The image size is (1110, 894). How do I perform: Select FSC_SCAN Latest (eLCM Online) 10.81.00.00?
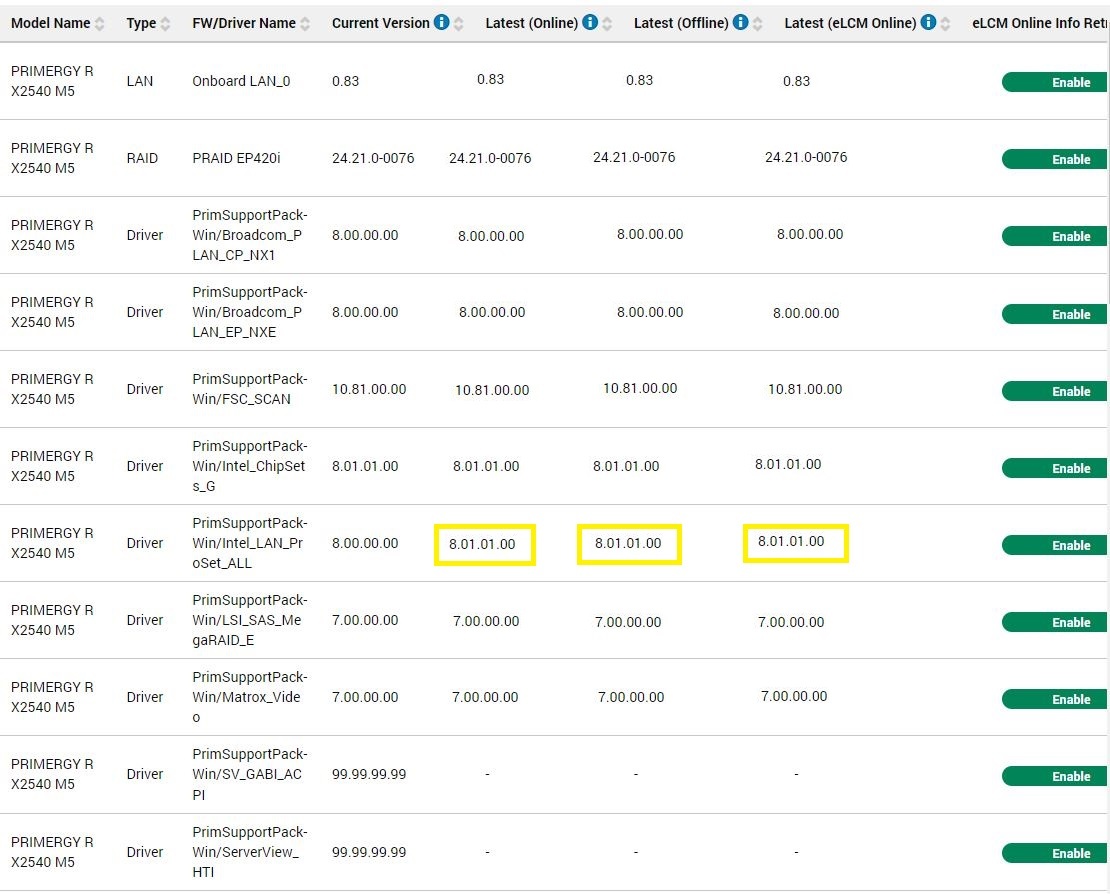(805, 389)
